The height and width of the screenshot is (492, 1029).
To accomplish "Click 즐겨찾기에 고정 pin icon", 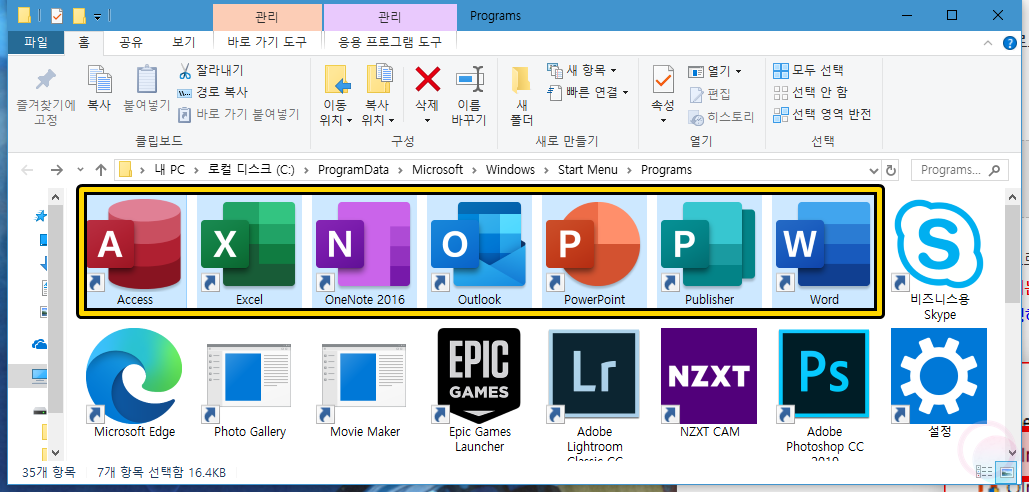I will 46,81.
